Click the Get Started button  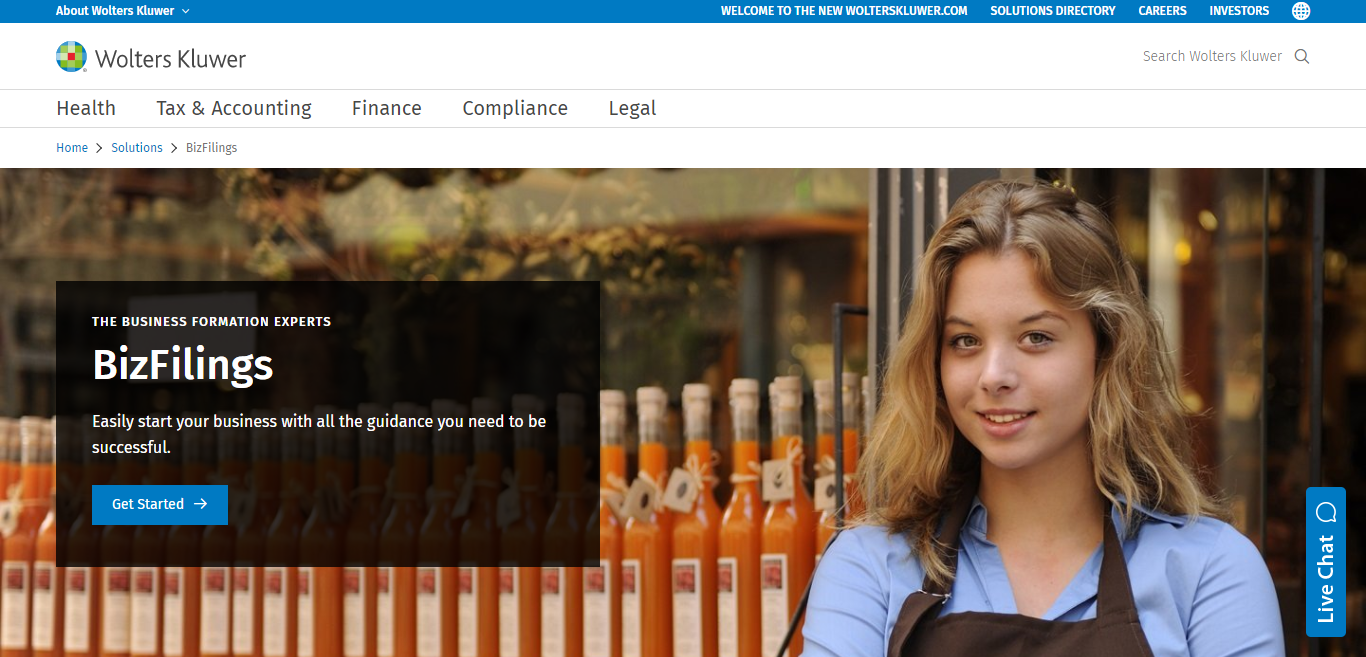point(160,505)
